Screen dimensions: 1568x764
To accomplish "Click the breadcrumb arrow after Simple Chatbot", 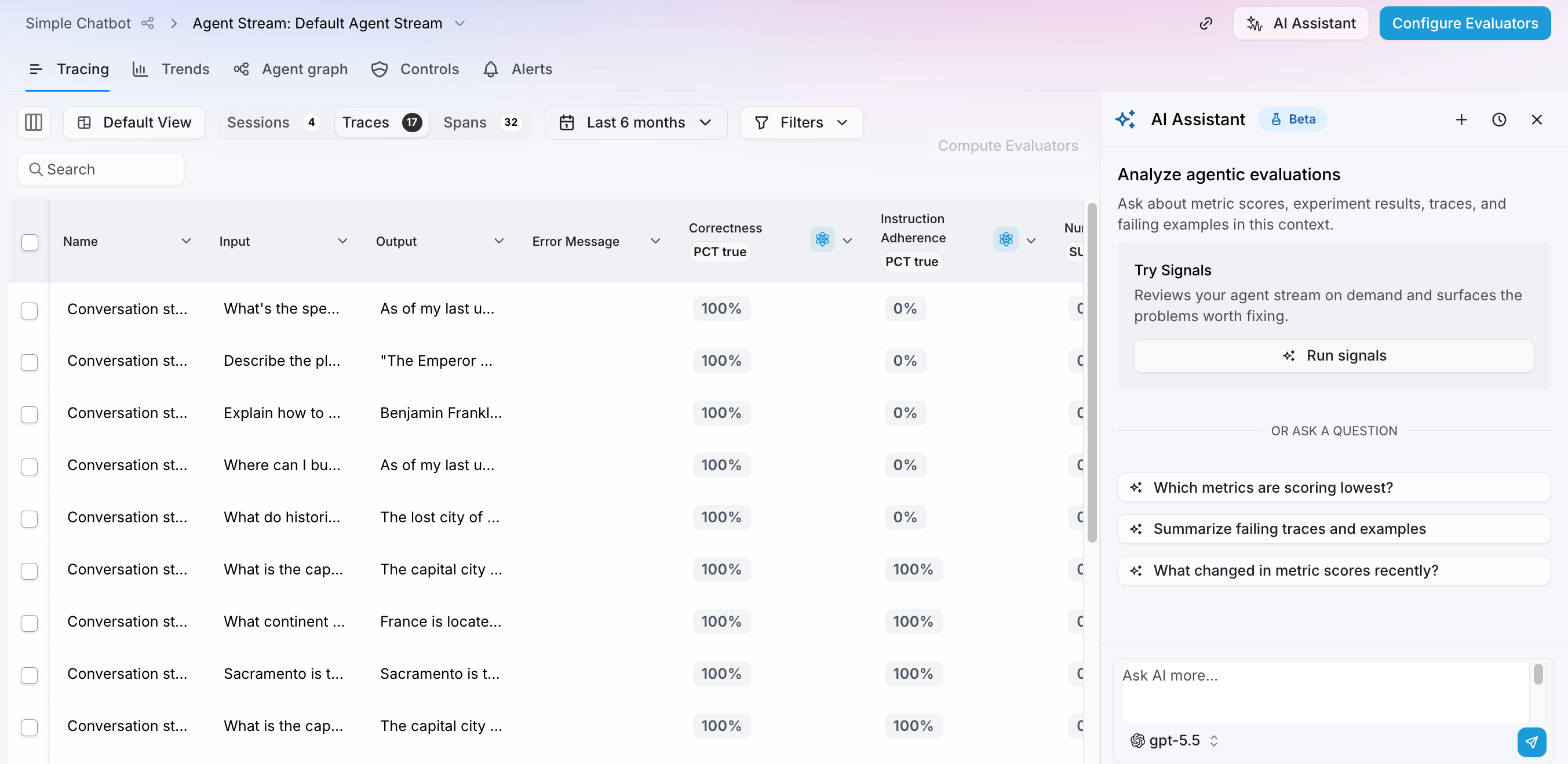I will tap(174, 23).
